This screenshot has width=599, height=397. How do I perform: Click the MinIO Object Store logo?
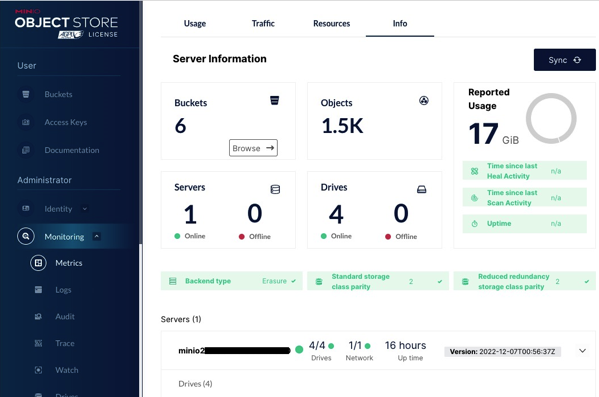(x=66, y=24)
